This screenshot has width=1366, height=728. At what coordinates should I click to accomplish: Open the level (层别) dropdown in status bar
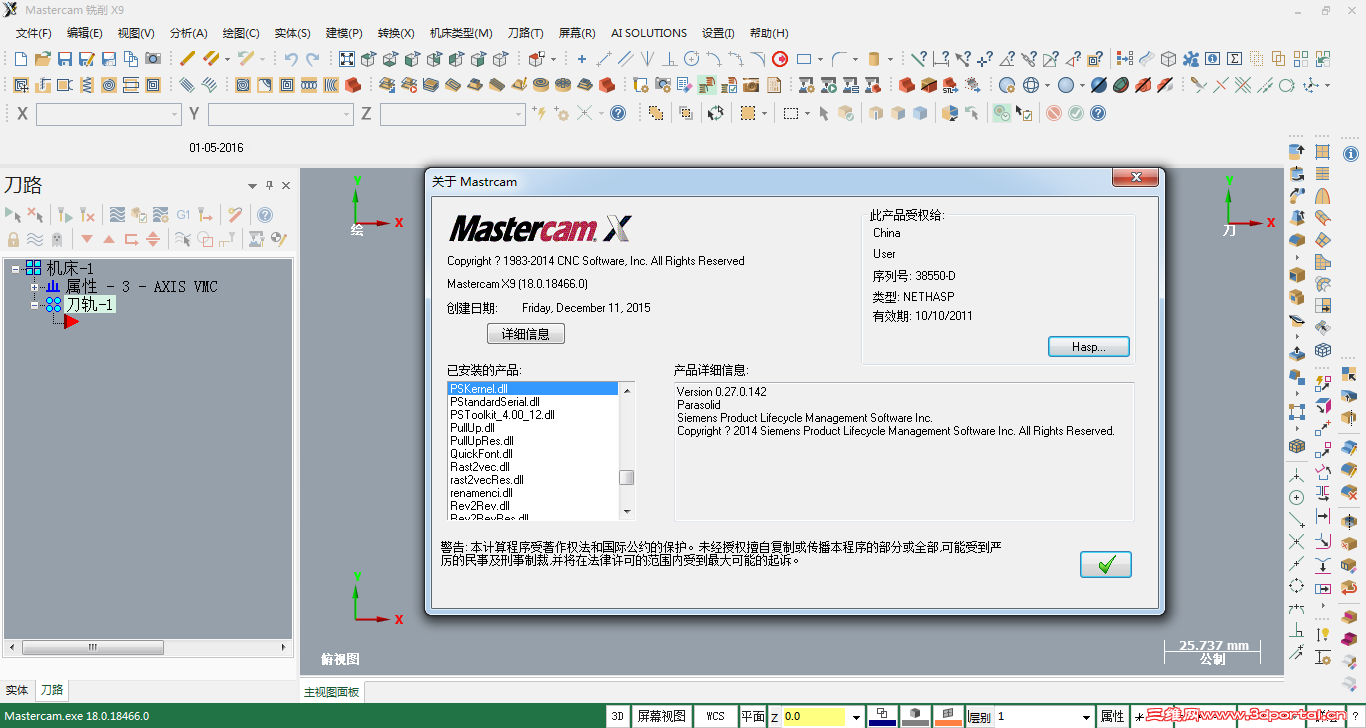click(x=1086, y=717)
